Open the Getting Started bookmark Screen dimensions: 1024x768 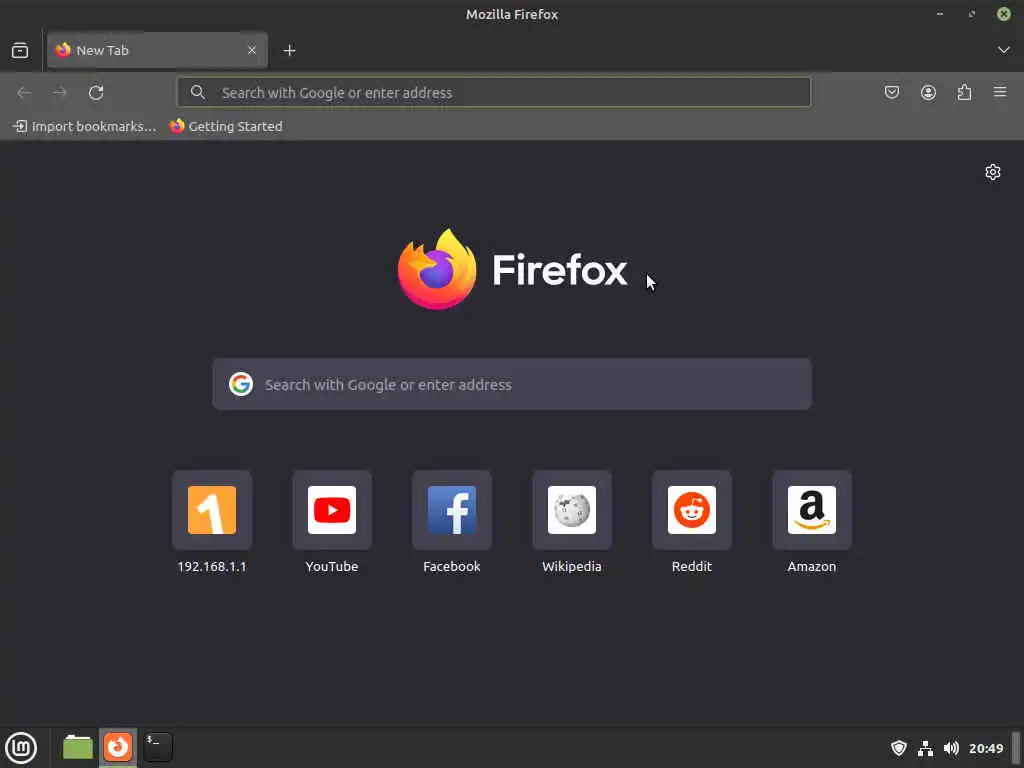coord(226,126)
